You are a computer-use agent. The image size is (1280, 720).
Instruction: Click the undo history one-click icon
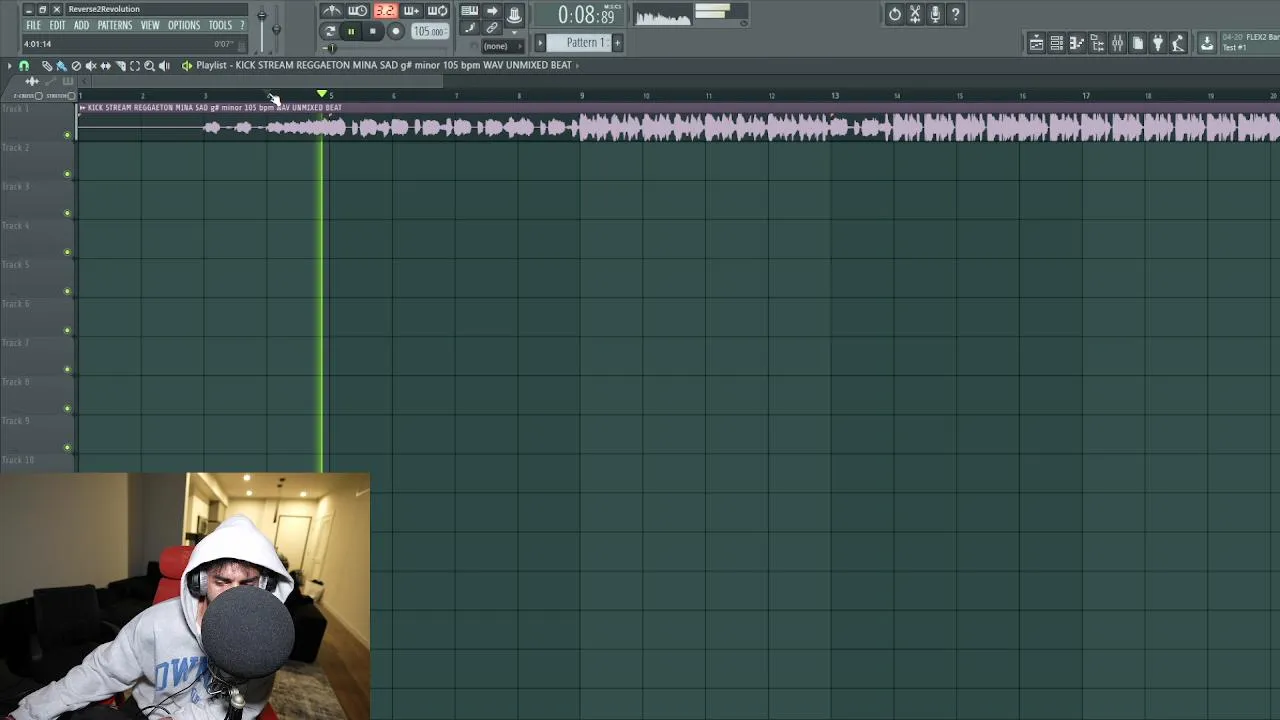895,14
